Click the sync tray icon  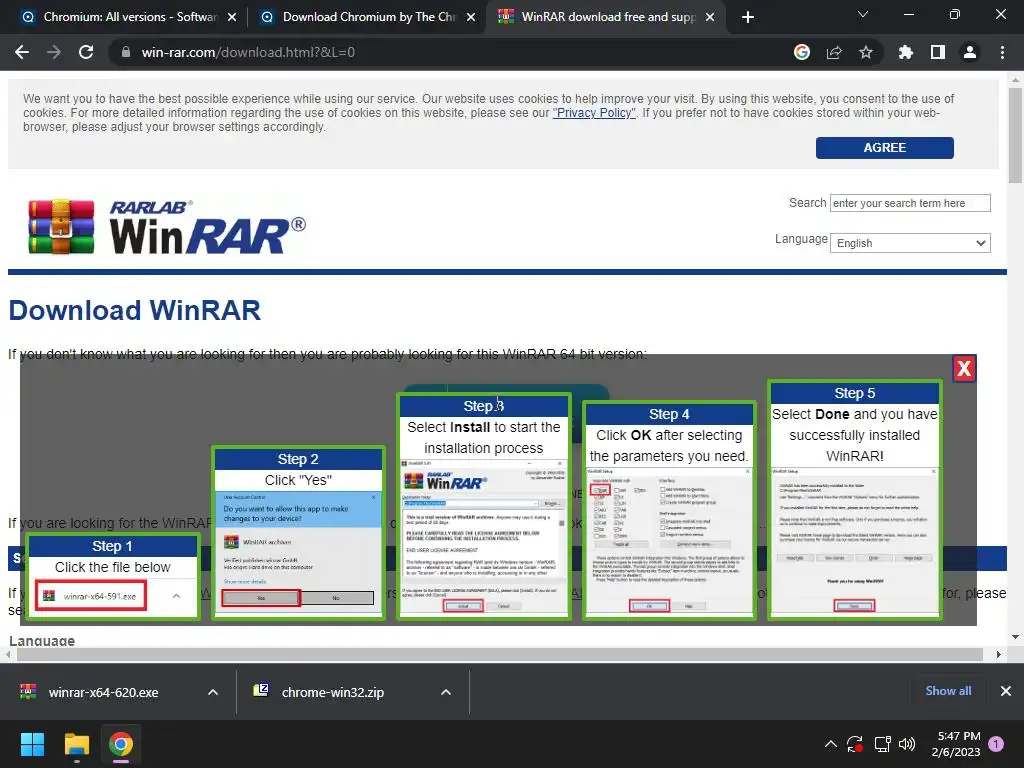click(x=855, y=744)
